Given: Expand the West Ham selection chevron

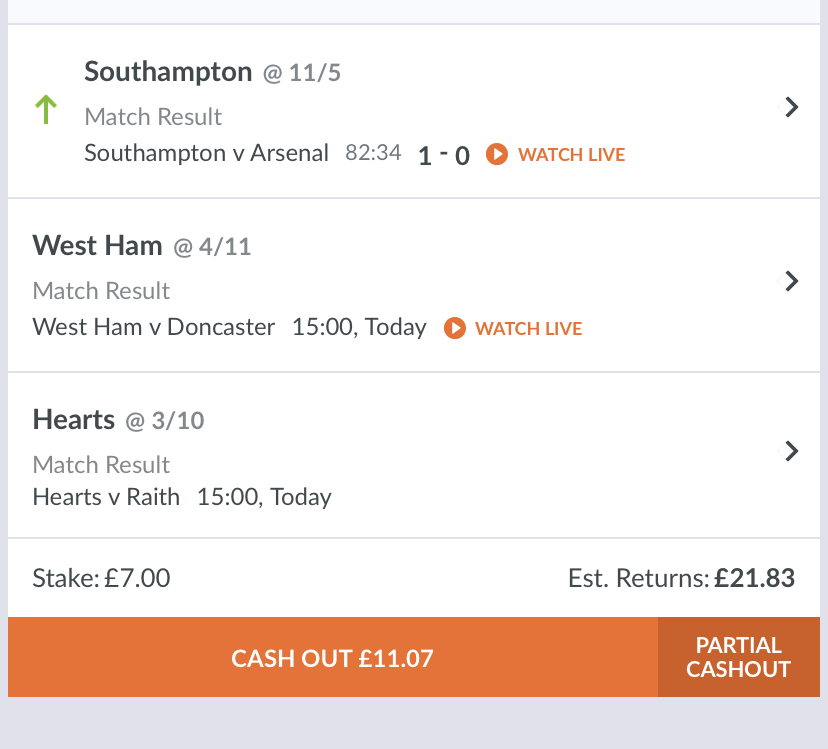Looking at the screenshot, I should 791,281.
